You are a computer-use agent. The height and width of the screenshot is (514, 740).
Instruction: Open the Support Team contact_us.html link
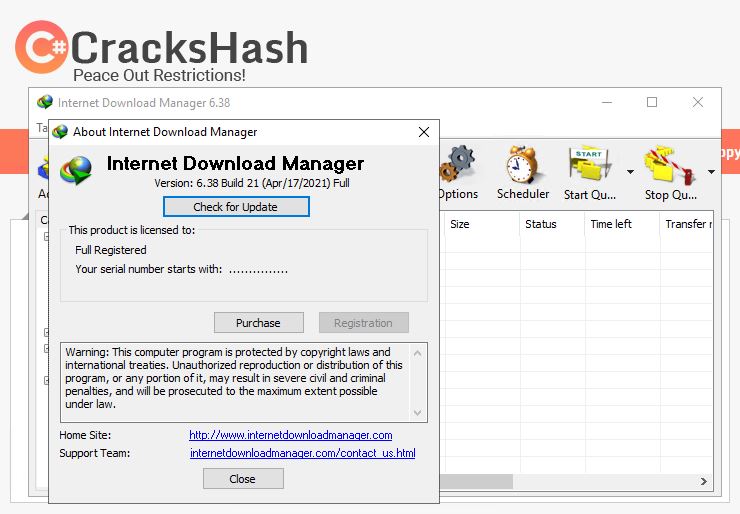303,453
